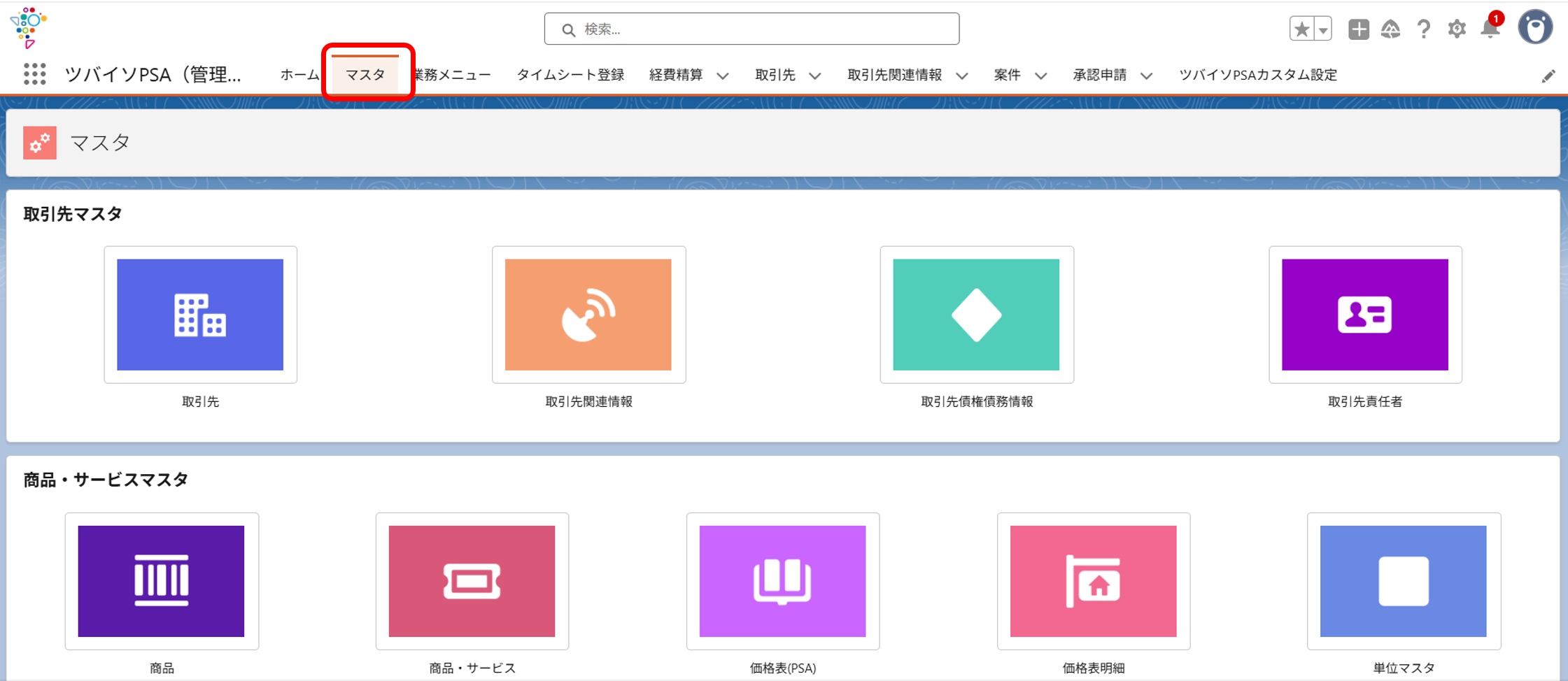Open the 取引先関連情報 navigation tab
Image resolution: width=1568 pixels, height=681 pixels.
point(895,74)
